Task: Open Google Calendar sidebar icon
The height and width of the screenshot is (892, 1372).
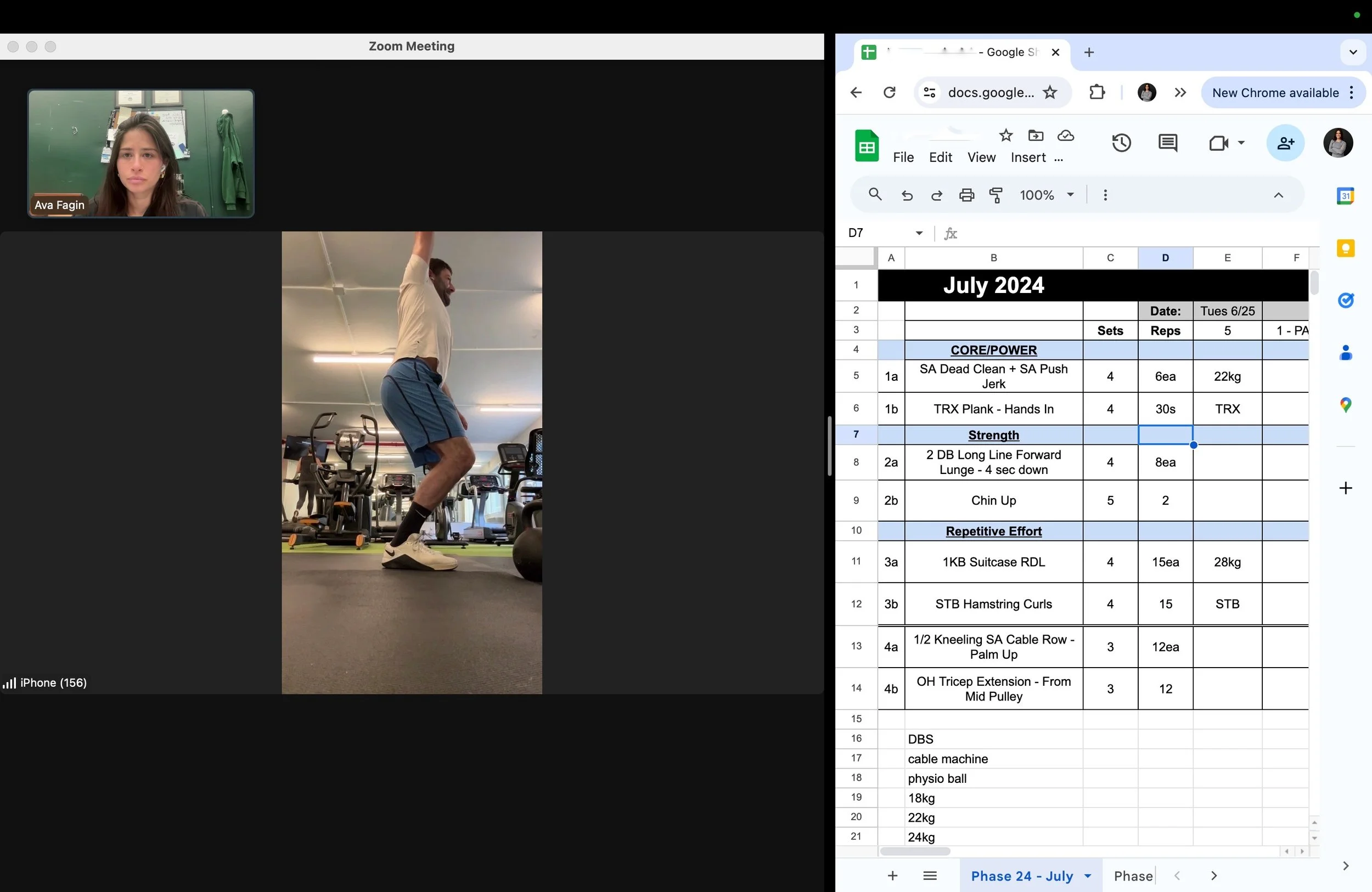Action: [1345, 196]
